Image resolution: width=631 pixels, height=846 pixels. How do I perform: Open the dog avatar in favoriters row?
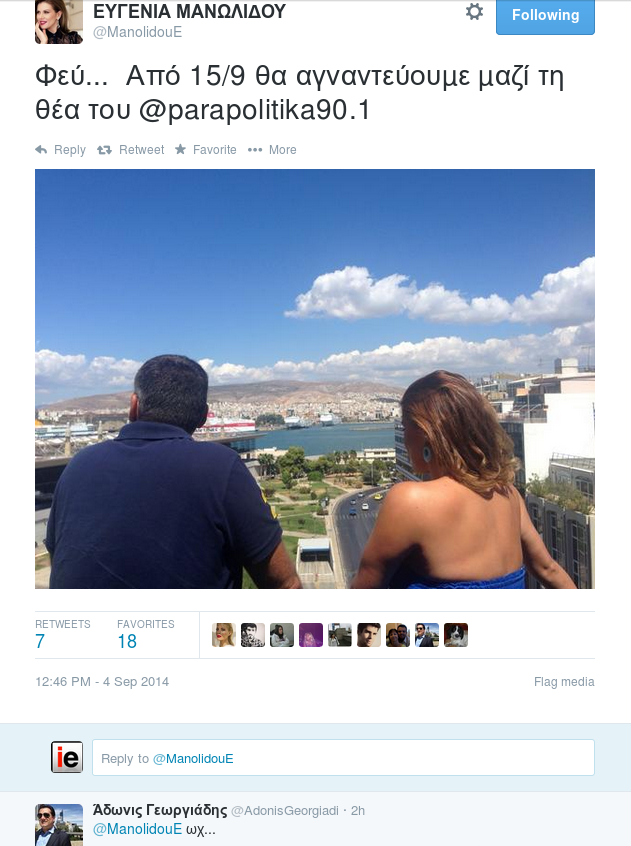pyautogui.click(x=456, y=635)
